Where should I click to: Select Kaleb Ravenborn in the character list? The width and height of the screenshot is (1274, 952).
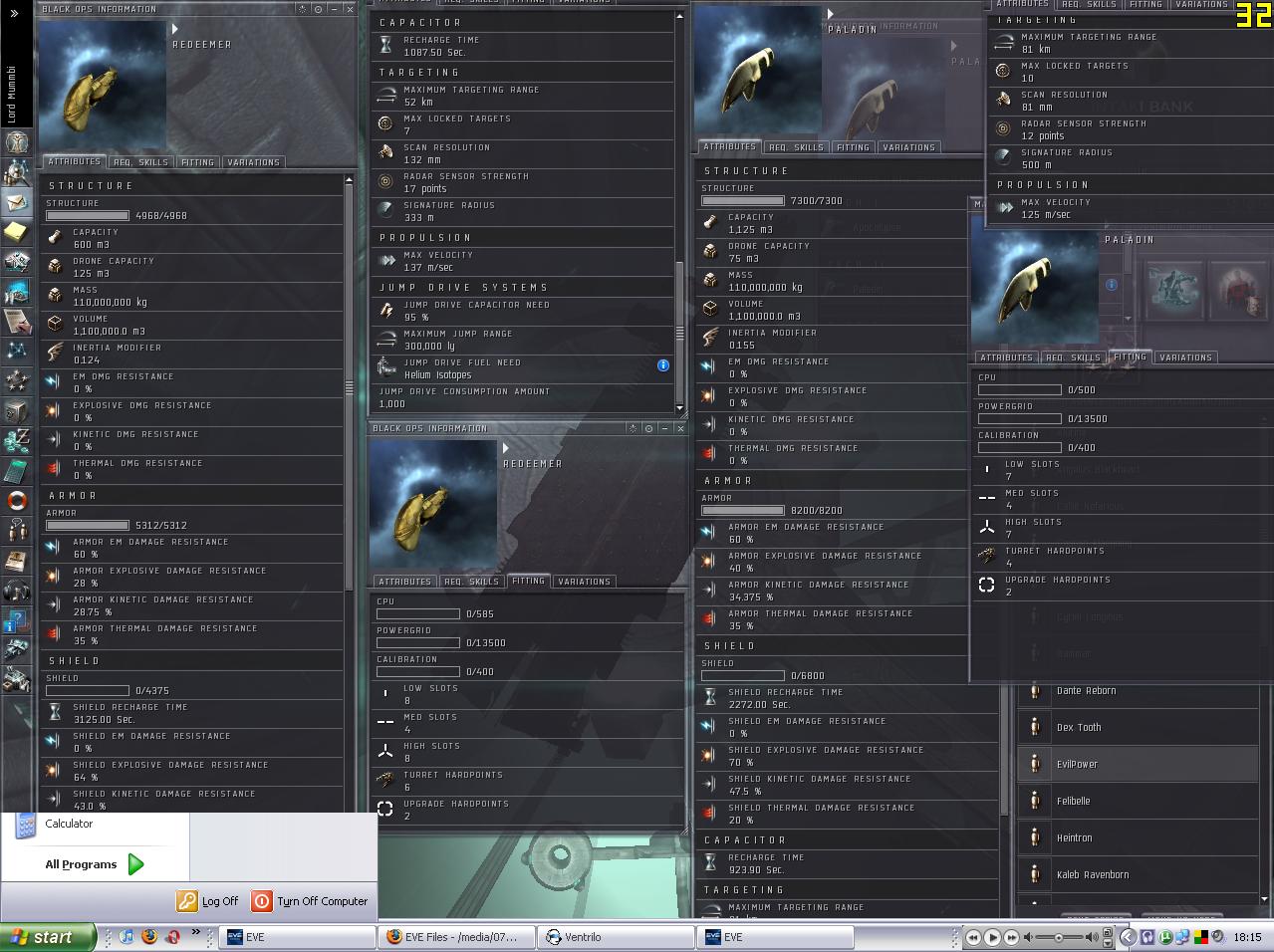click(1138, 874)
